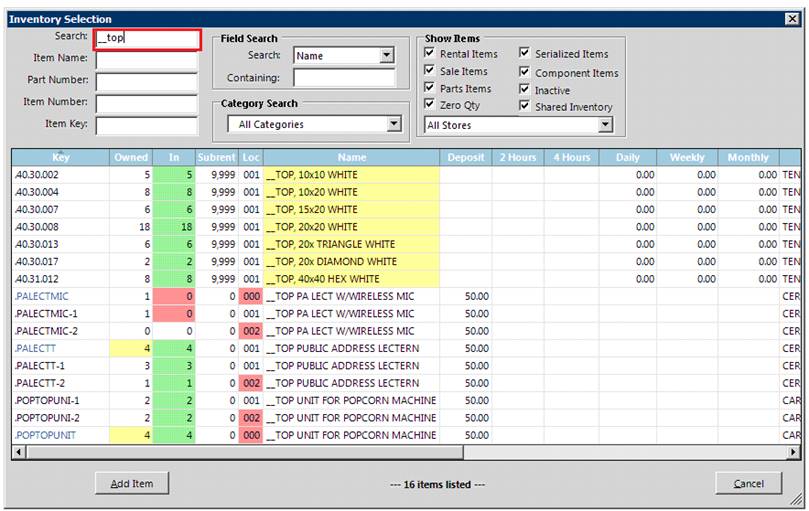This screenshot has width=809, height=511.
Task: Click right arrow of horizontal scrollbar
Action: click(x=795, y=453)
